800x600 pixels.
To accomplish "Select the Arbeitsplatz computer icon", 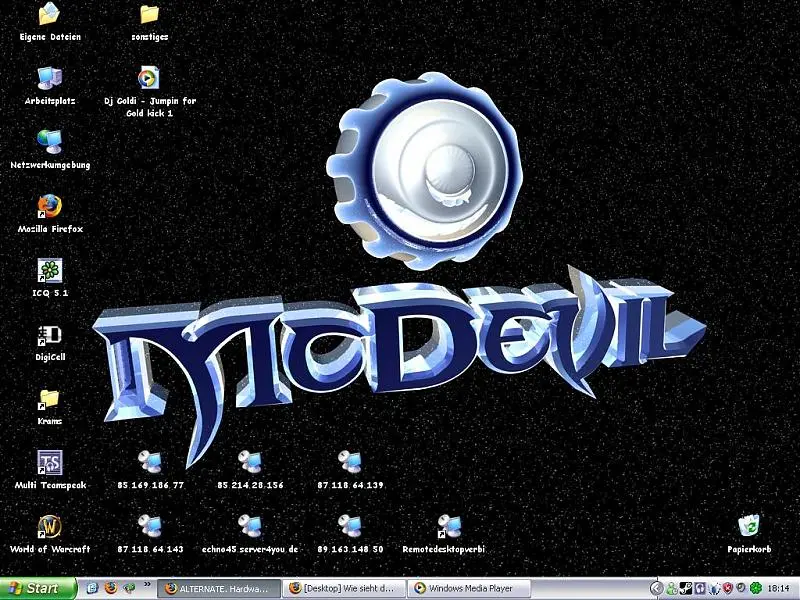I will (x=49, y=79).
